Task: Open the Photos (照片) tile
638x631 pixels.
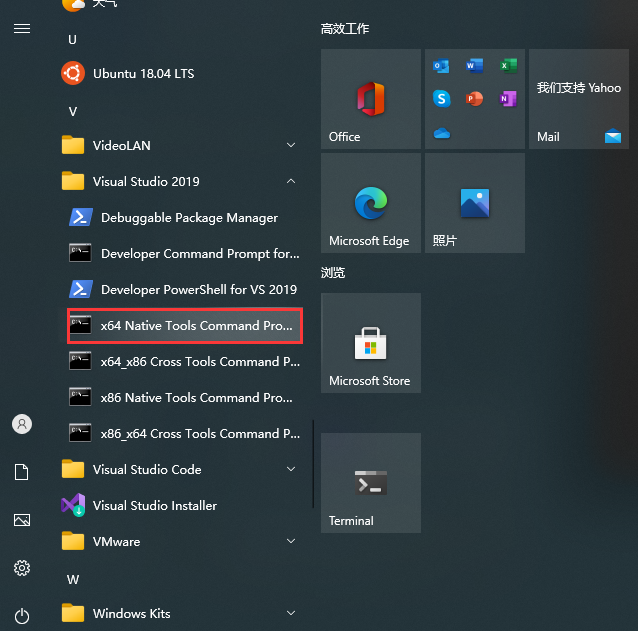Action: [475, 203]
